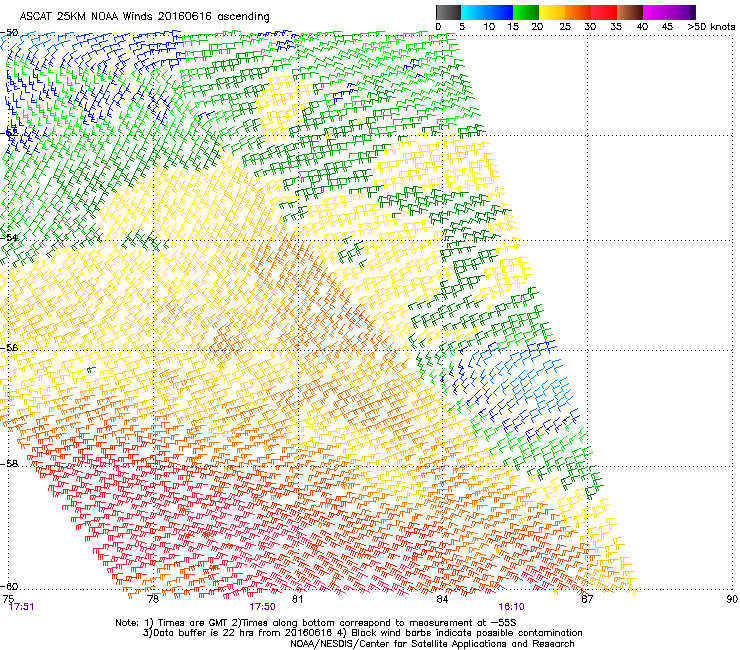This screenshot has height=650, width=740.
Task: Click the '87' longitude axis label
Action: [x=587, y=599]
